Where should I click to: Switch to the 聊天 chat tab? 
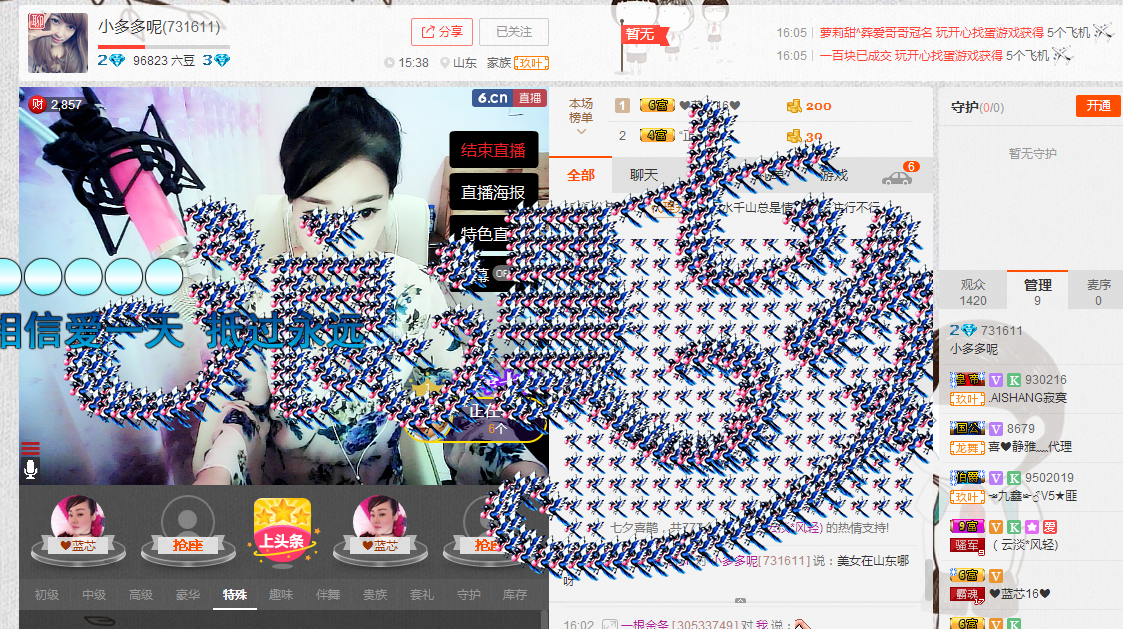point(644,176)
